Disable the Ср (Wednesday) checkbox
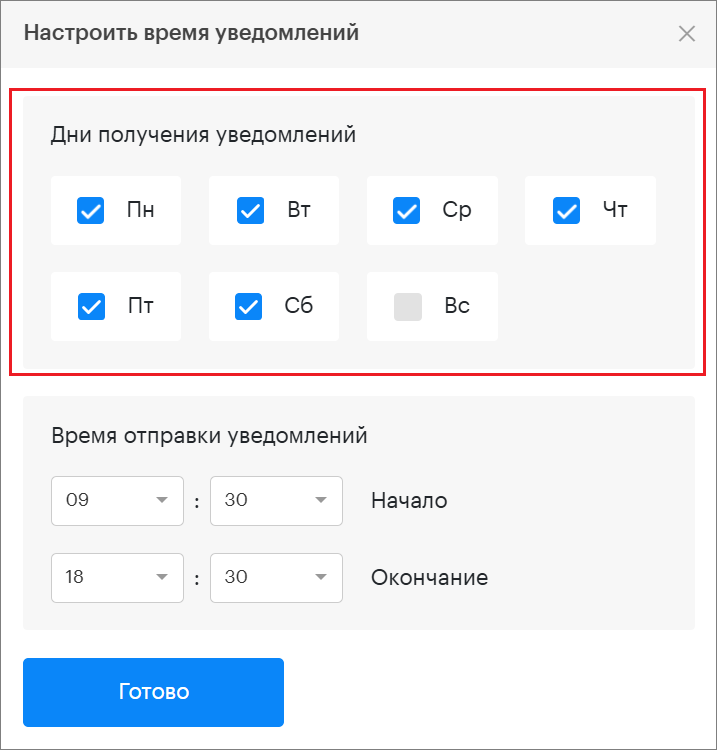Image resolution: width=717 pixels, height=751 pixels. coord(407,210)
